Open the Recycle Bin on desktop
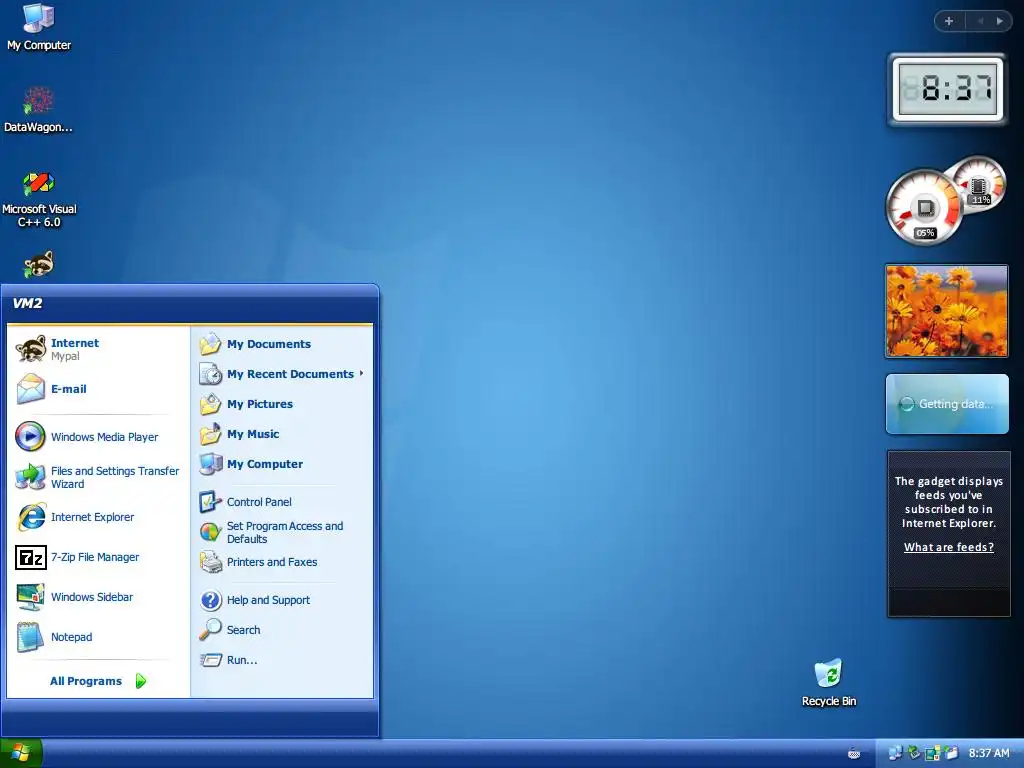 [829, 682]
